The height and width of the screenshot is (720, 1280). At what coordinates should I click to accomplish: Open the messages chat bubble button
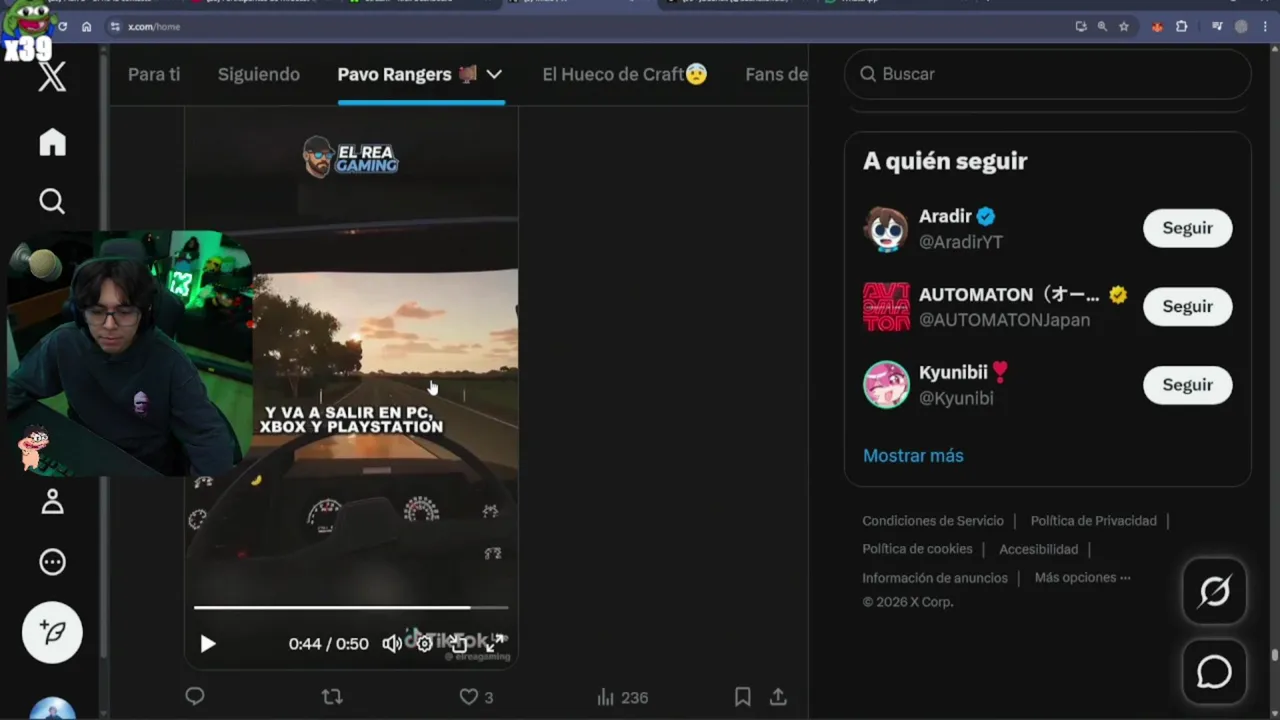[x=1214, y=672]
